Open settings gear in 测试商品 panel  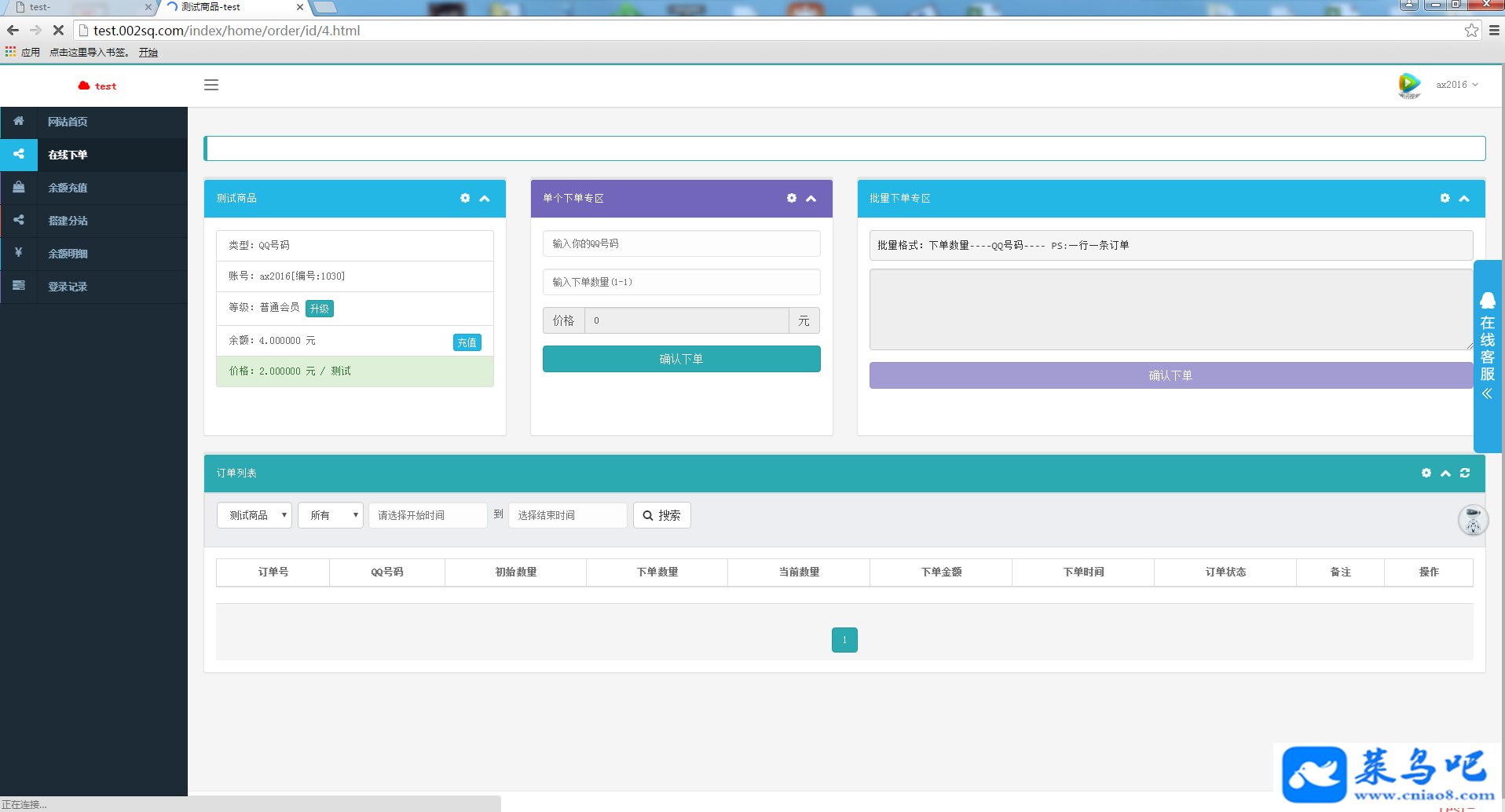pos(465,198)
